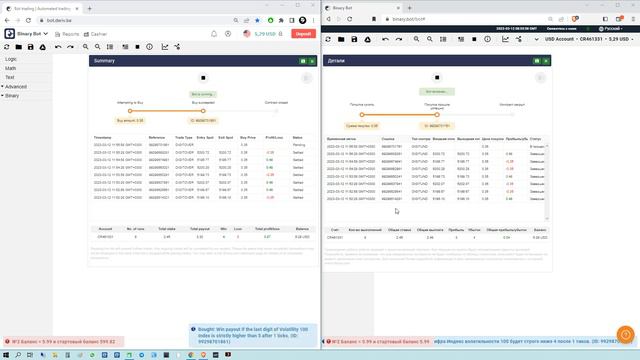Click the round grey clear button in the Summary panel
640x360 pixels.
(307, 78)
